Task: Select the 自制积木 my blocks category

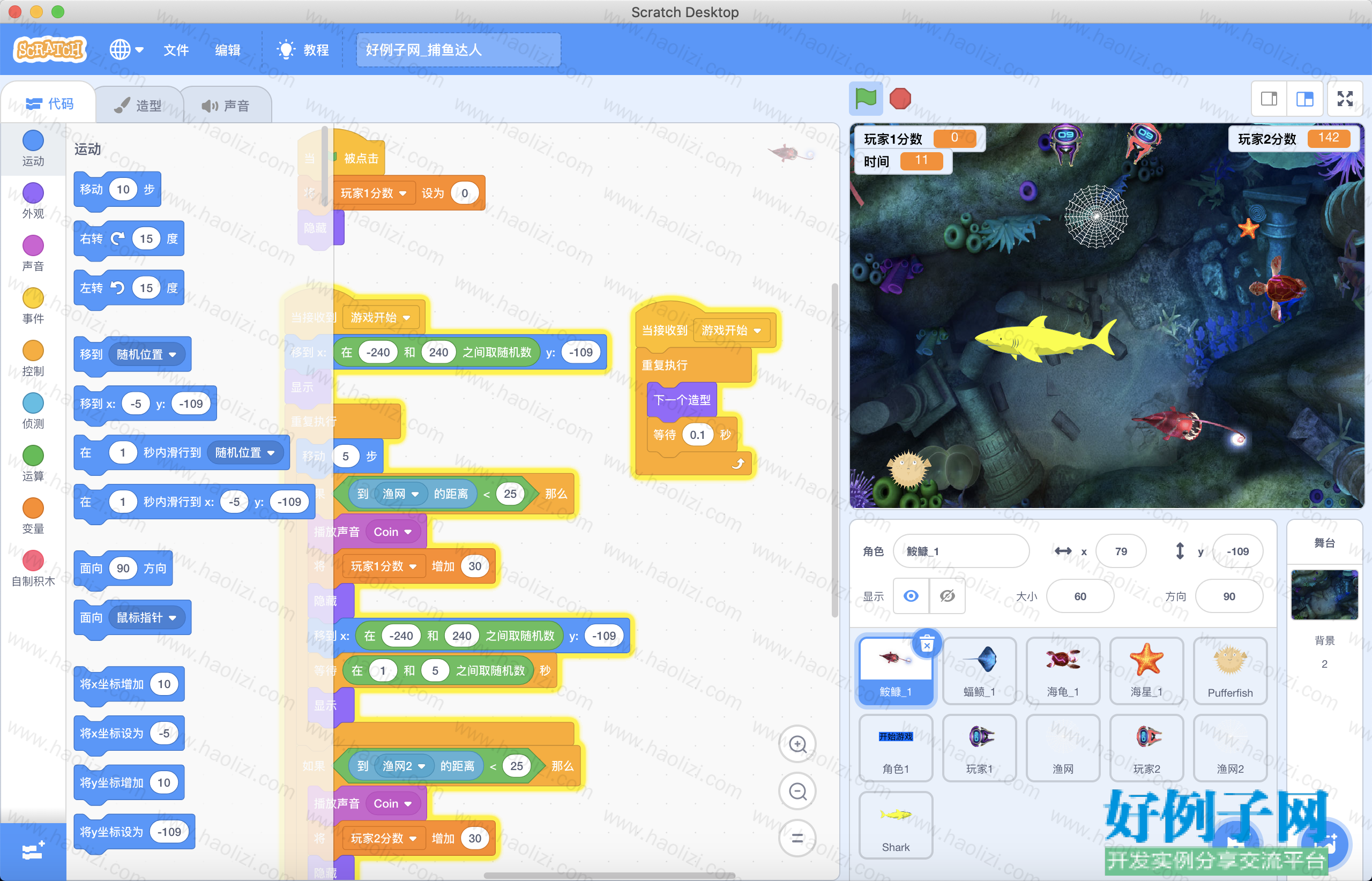Action: click(33, 570)
